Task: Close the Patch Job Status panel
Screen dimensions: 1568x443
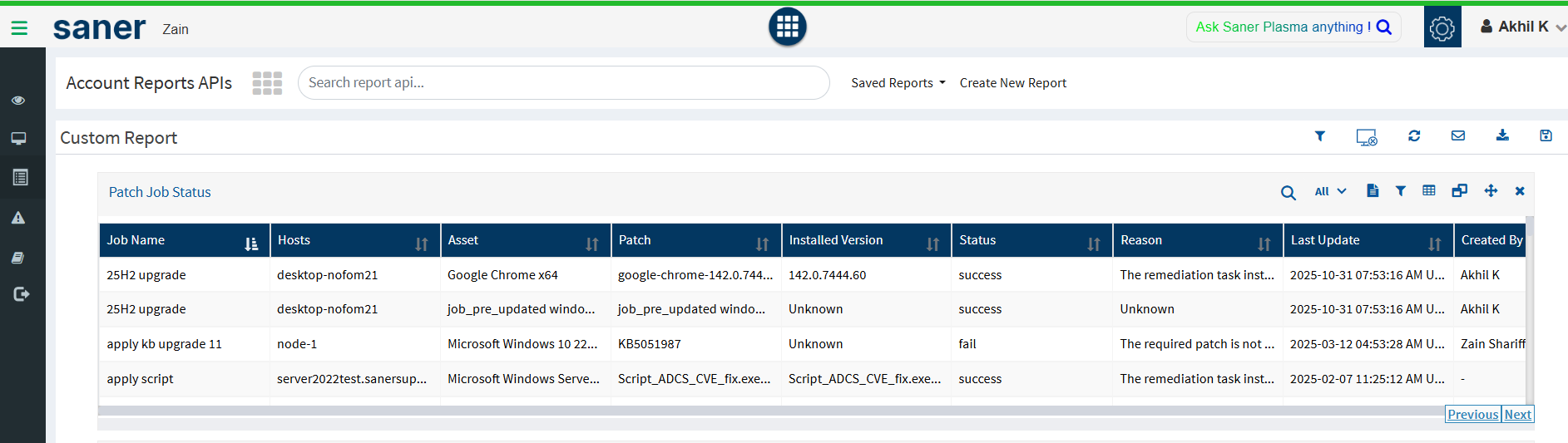Action: coord(1519,192)
